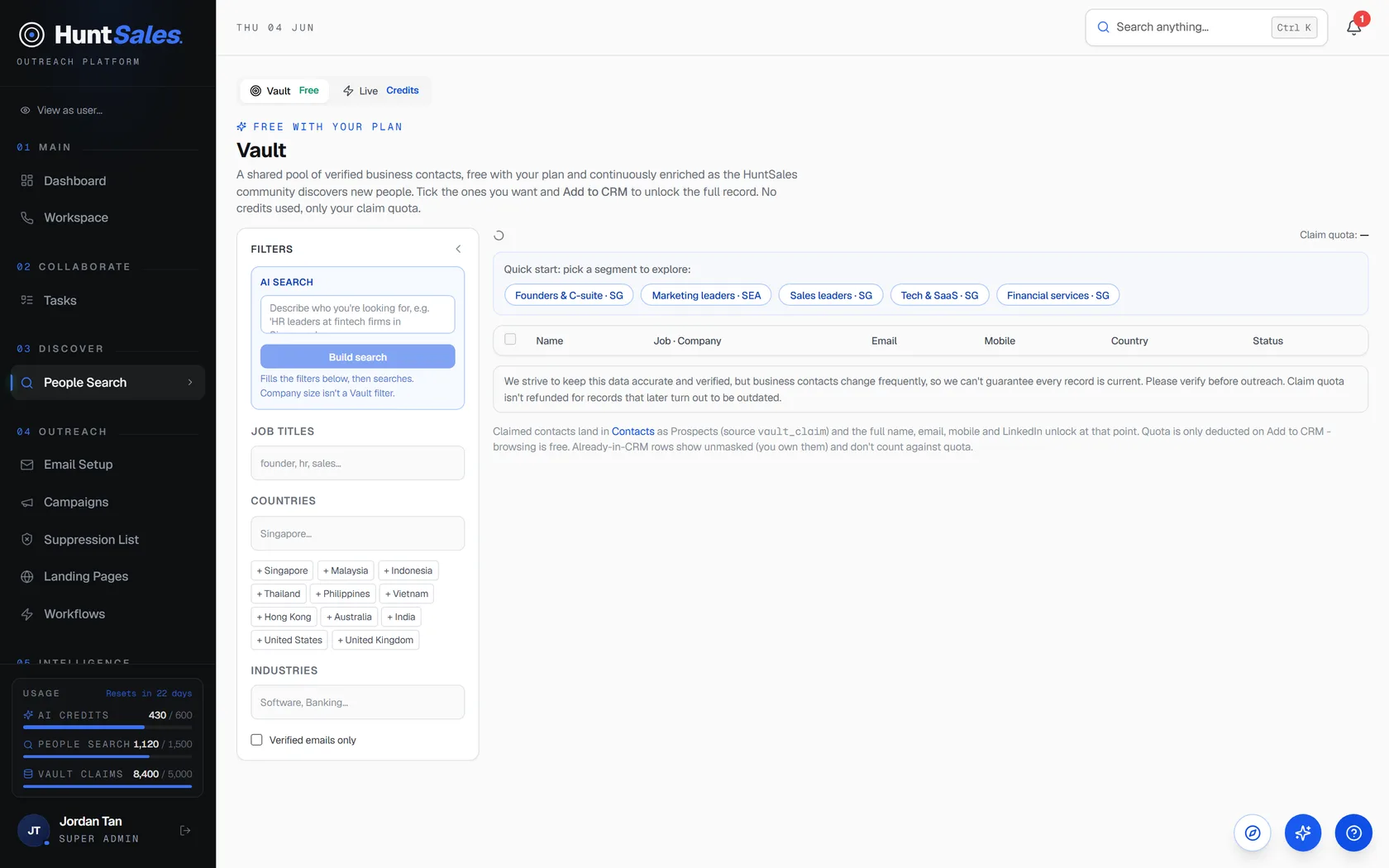Focus the Industries input field
The width and height of the screenshot is (1389, 868).
click(x=357, y=702)
